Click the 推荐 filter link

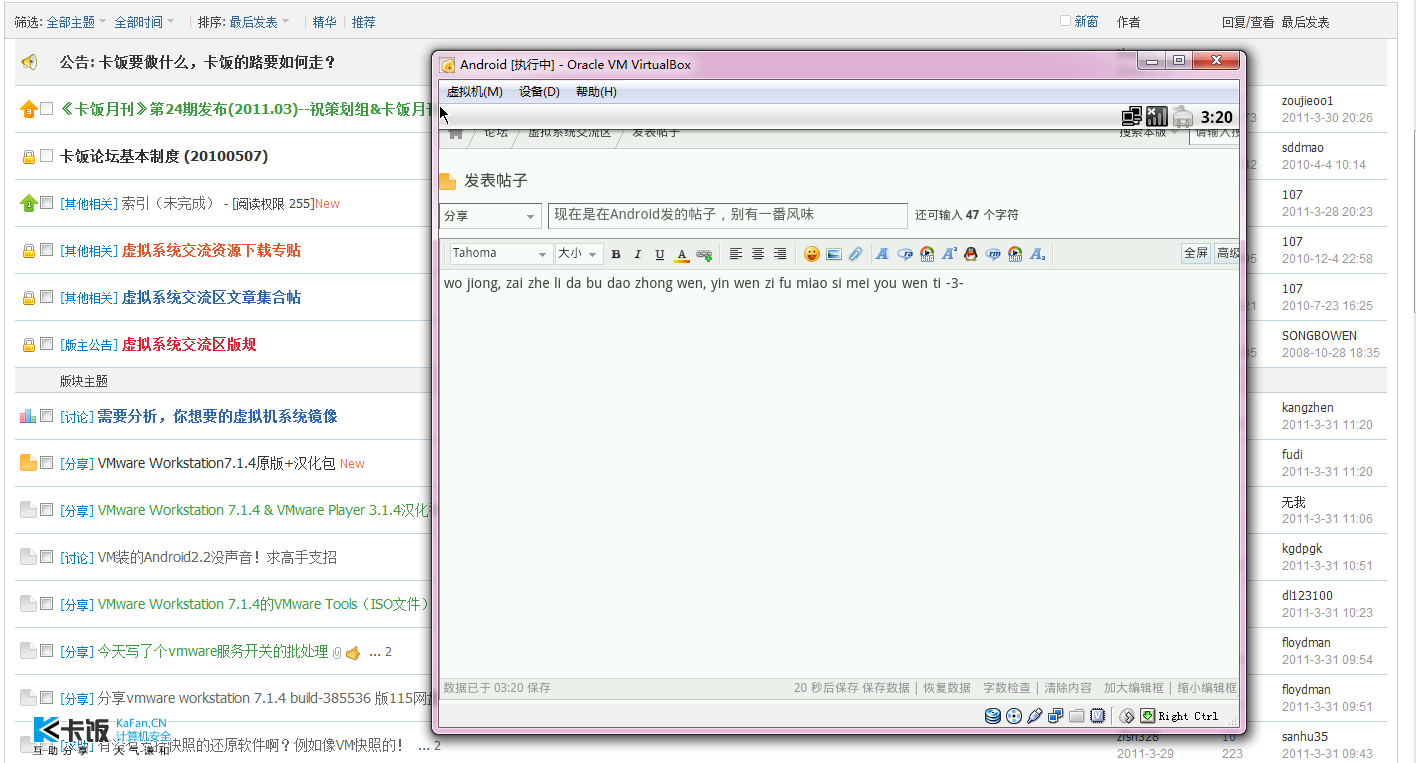[x=364, y=22]
